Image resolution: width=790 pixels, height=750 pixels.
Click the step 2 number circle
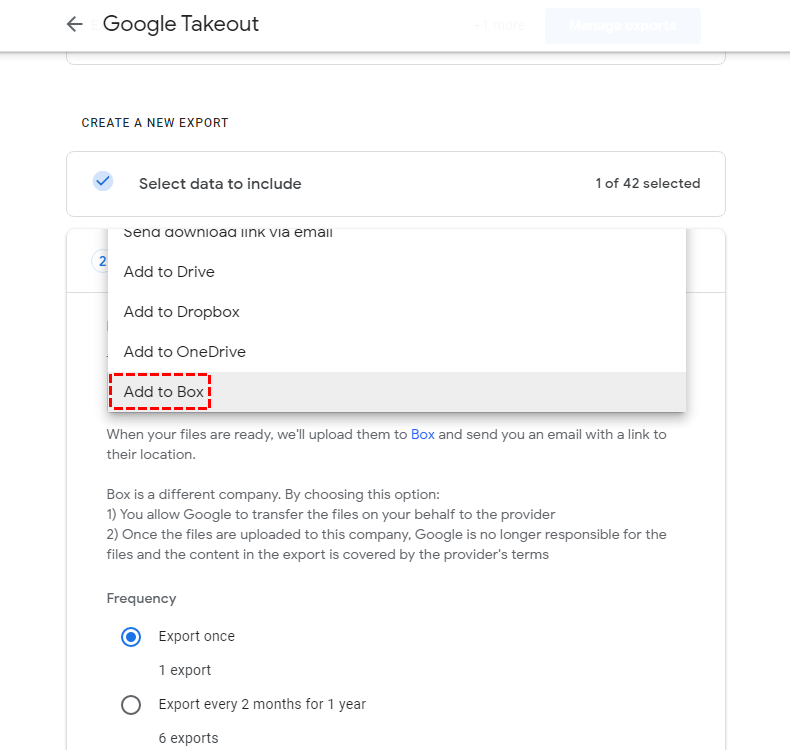click(100, 261)
